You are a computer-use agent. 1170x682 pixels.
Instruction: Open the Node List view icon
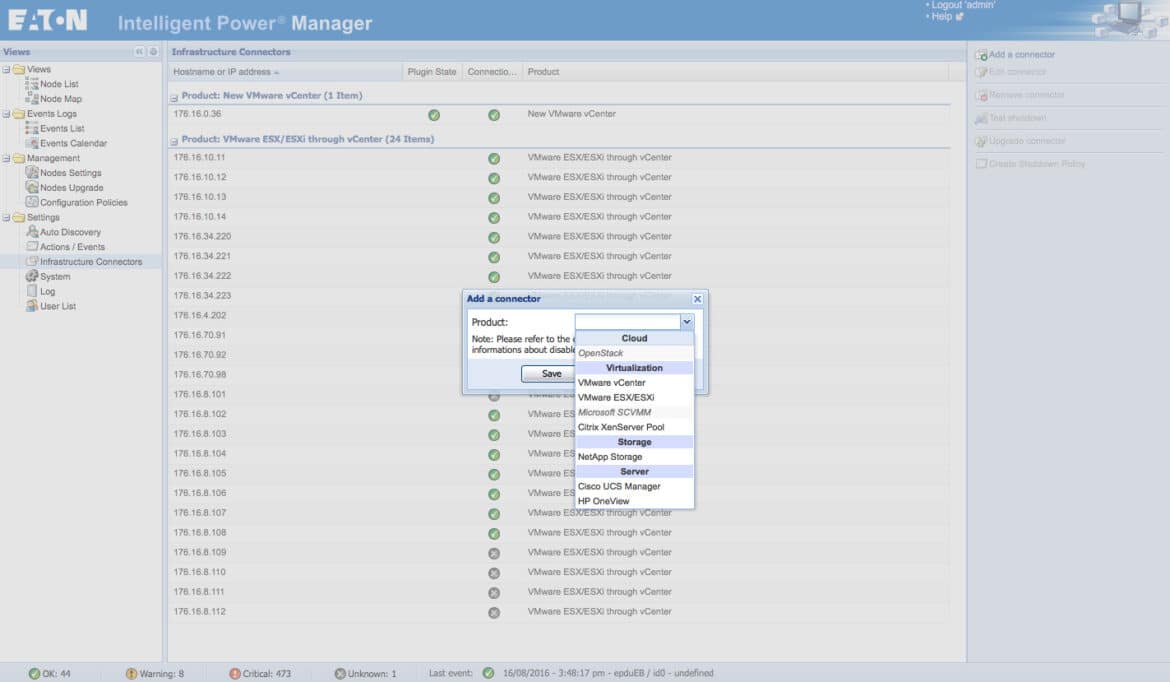pyautogui.click(x=31, y=84)
